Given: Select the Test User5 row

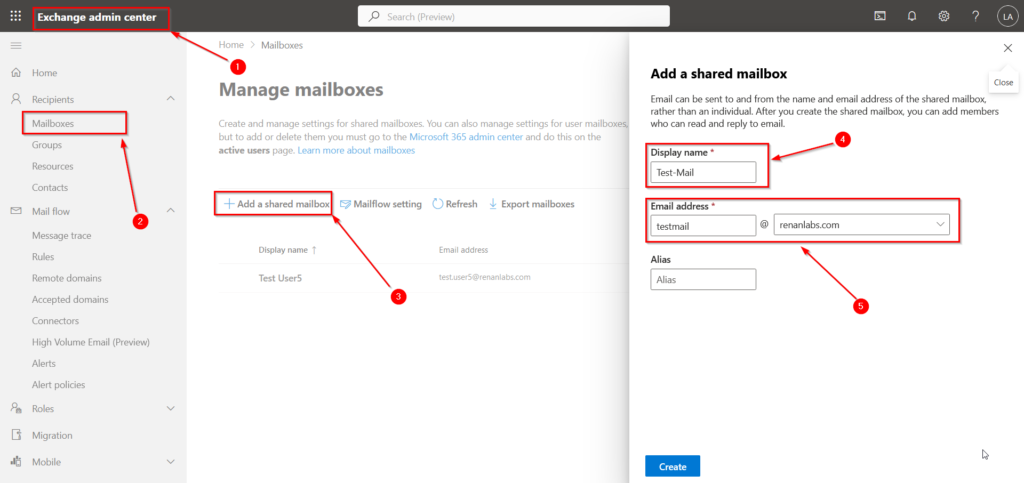Looking at the screenshot, I should (x=423, y=277).
